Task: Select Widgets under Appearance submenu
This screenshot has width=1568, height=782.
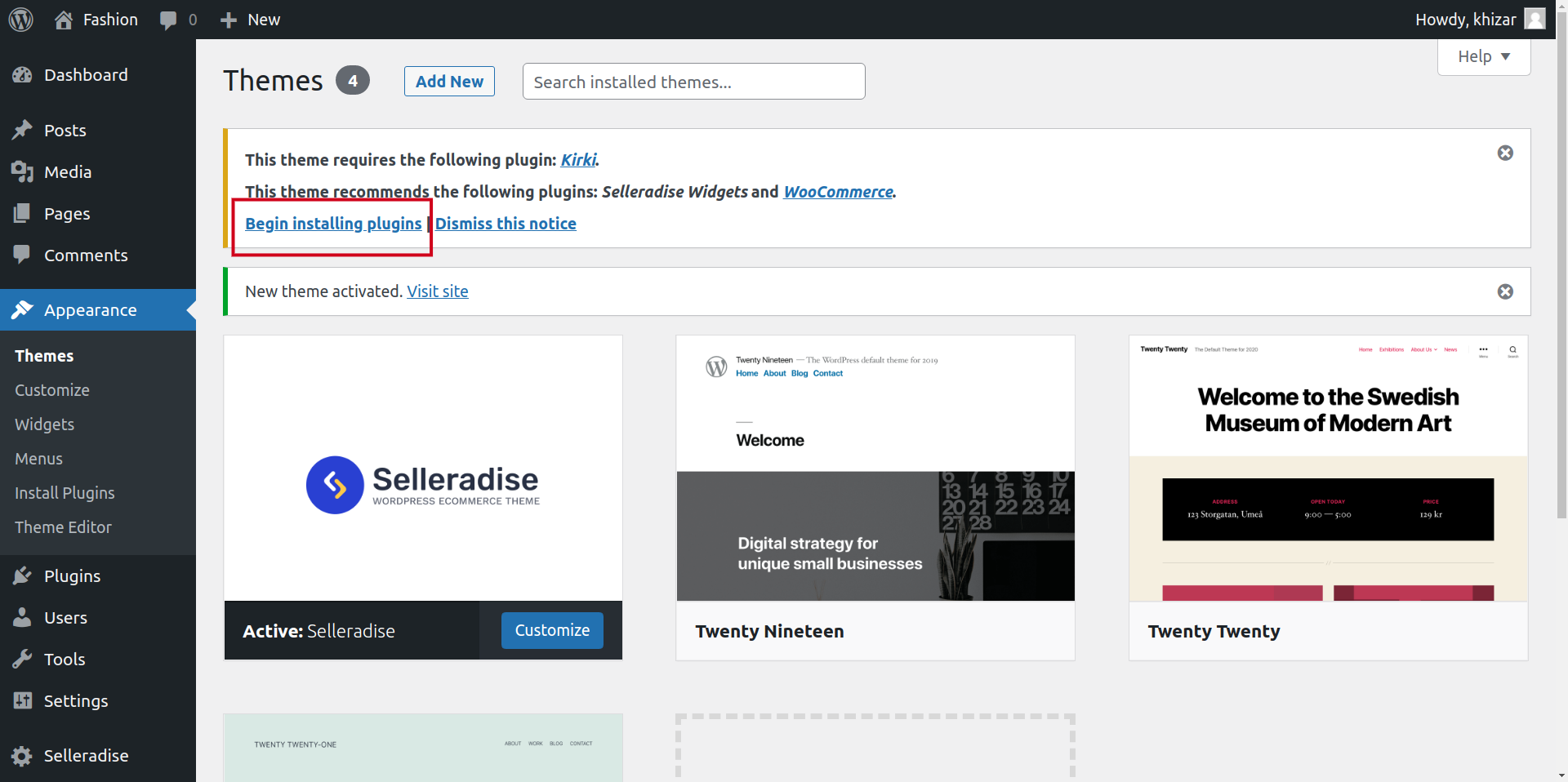Action: click(x=45, y=424)
